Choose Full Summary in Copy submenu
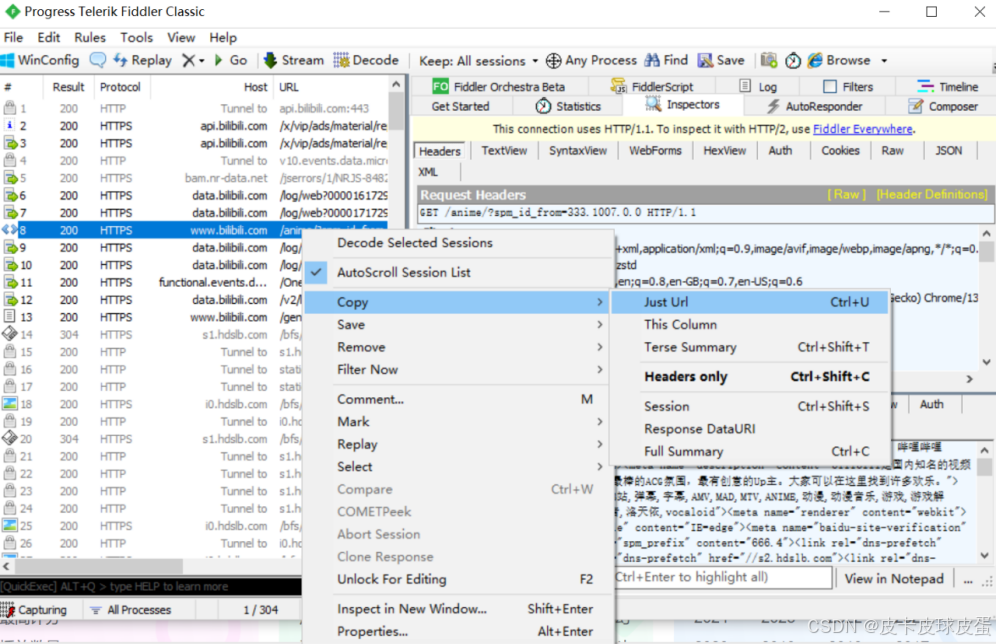 [x=750, y=452]
